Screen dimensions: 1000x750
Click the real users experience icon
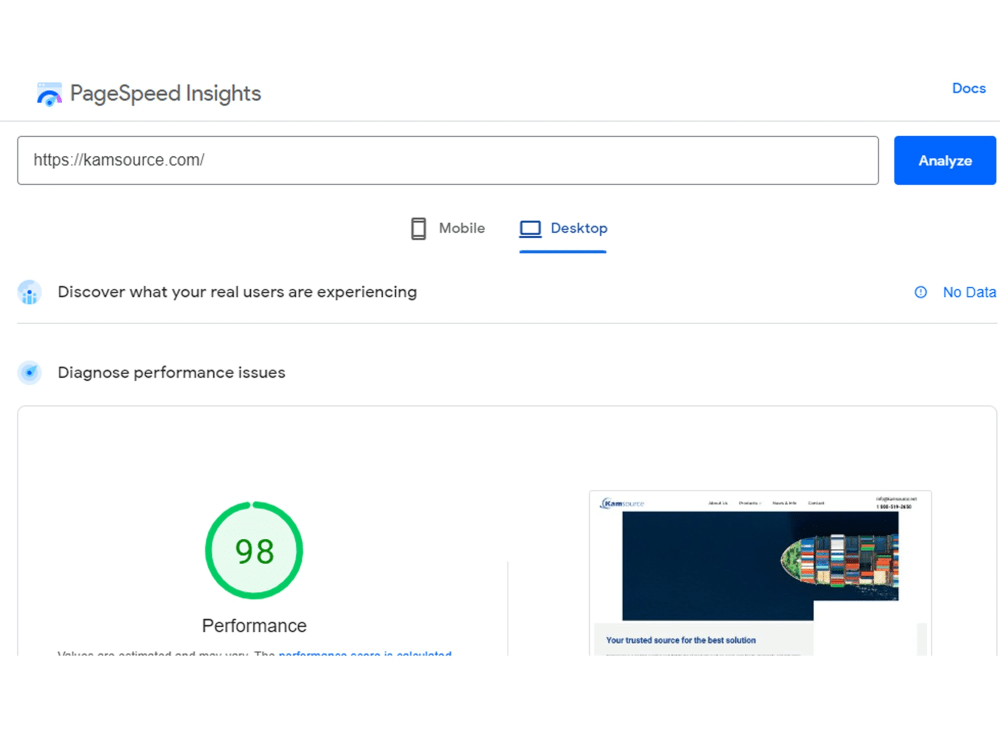(x=29, y=293)
